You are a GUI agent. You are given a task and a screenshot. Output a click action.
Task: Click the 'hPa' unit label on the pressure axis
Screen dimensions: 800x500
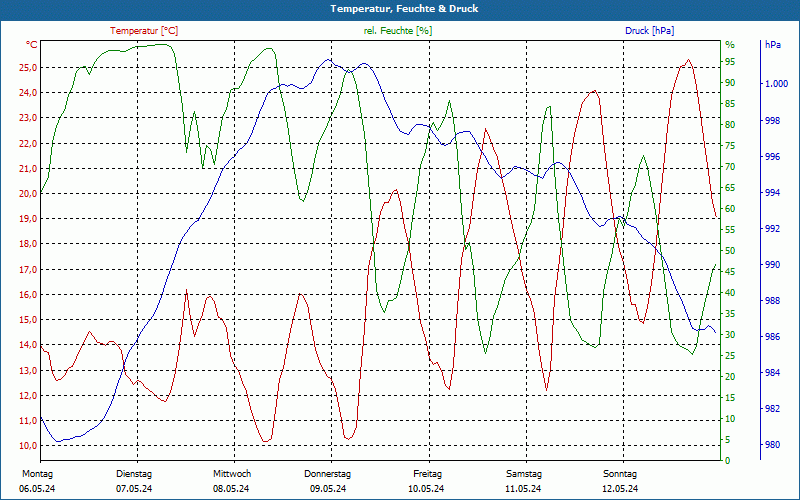point(772,45)
